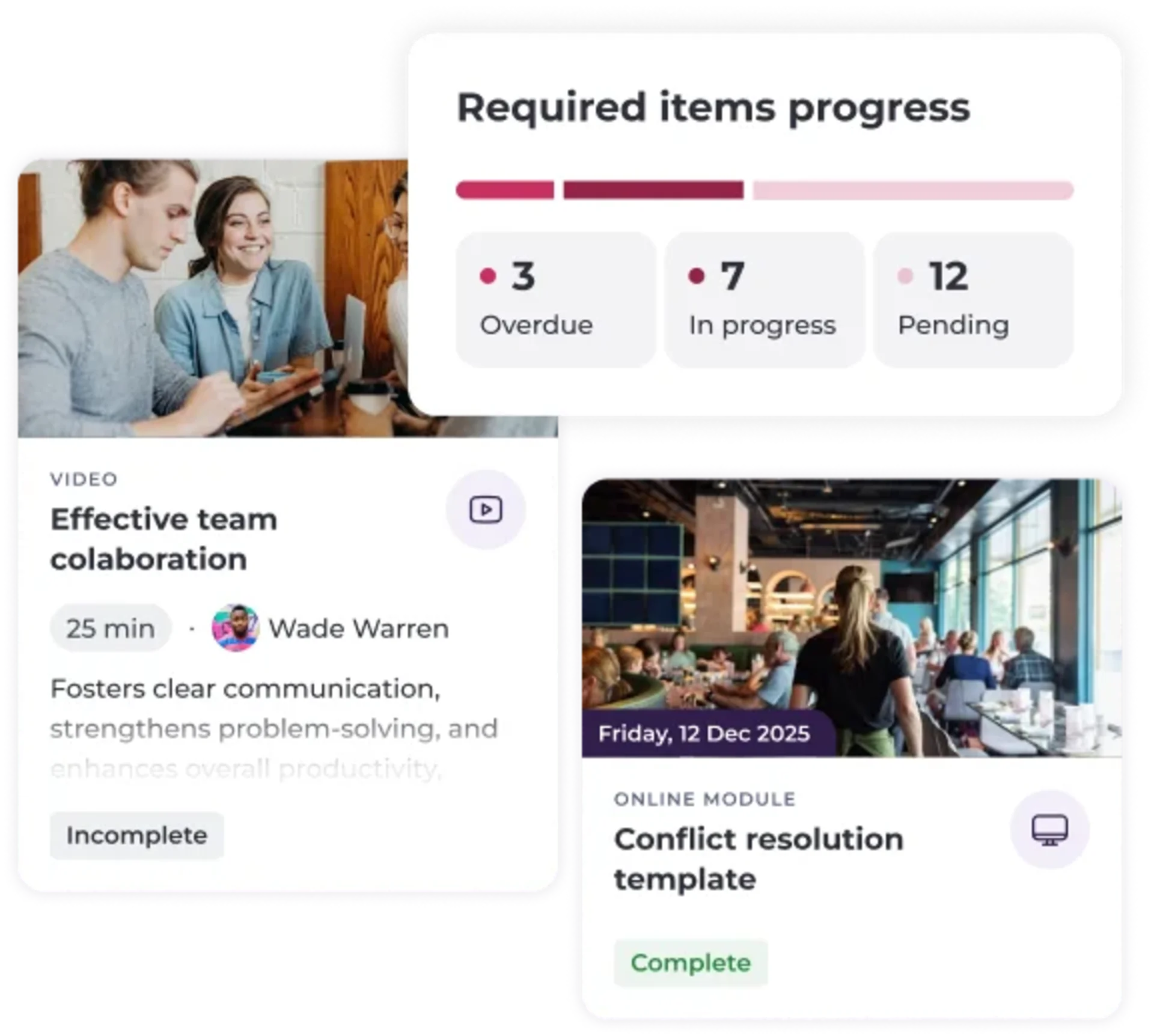
Task: Click the Incomplete status badge
Action: 136,835
